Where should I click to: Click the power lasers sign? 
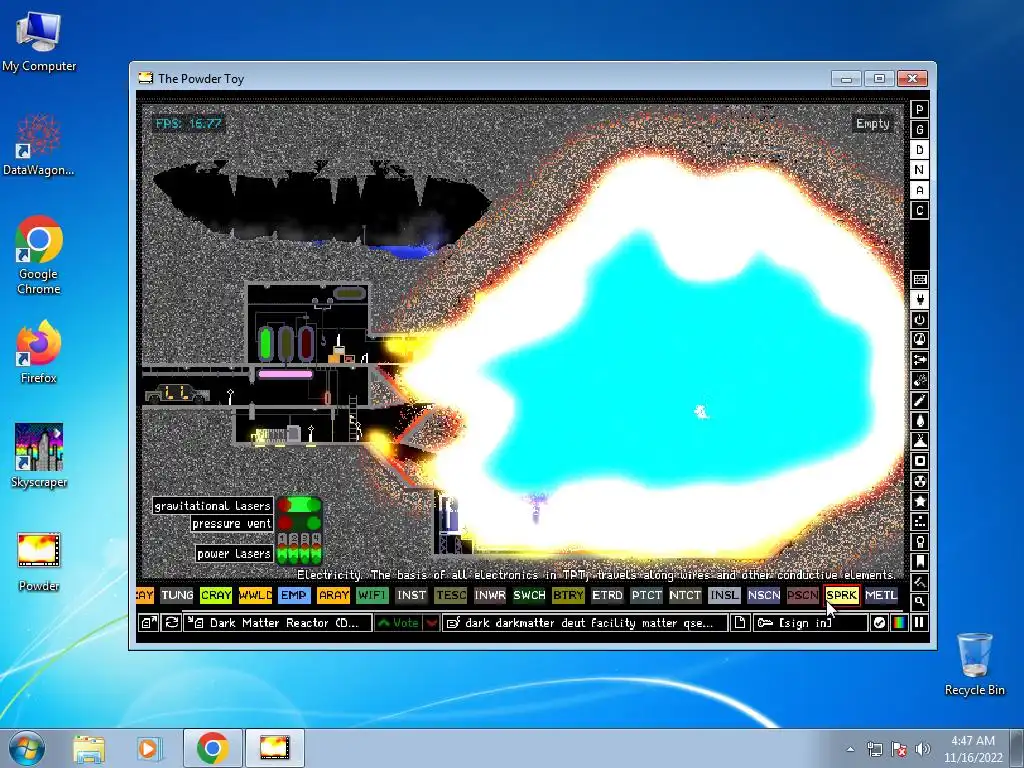[x=234, y=554]
